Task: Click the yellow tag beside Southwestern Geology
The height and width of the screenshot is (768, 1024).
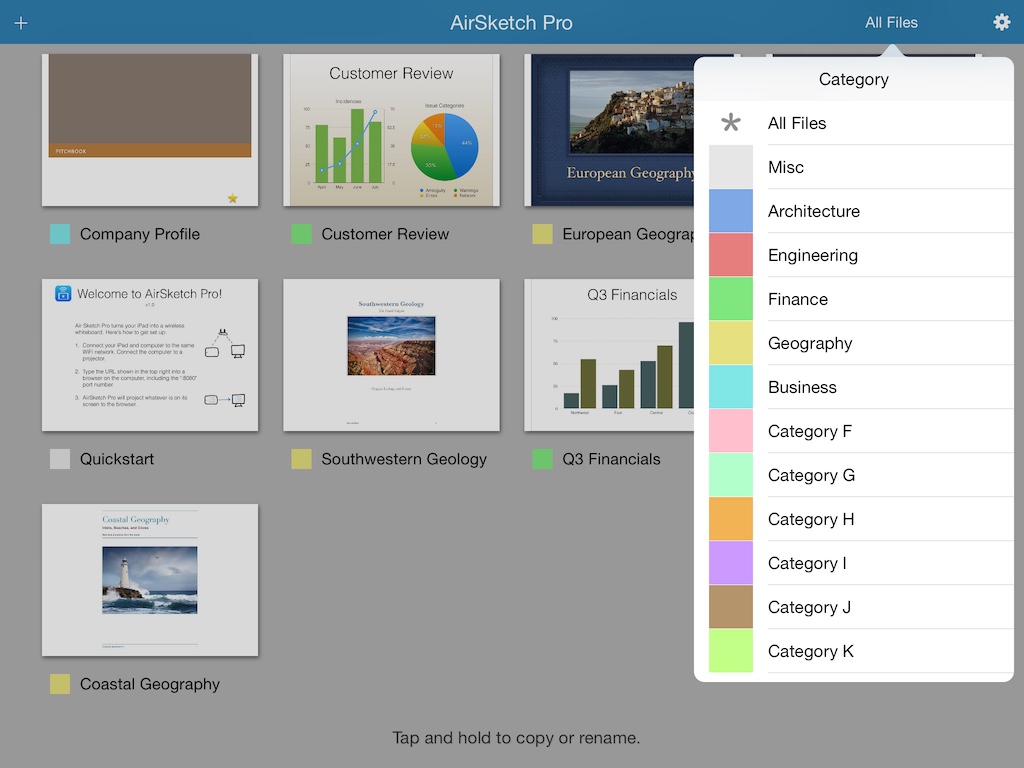Action: coord(301,459)
